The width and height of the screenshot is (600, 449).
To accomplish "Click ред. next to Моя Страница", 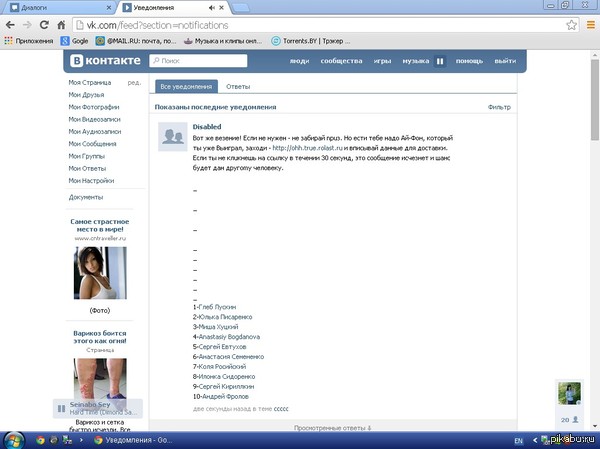I will (134, 82).
